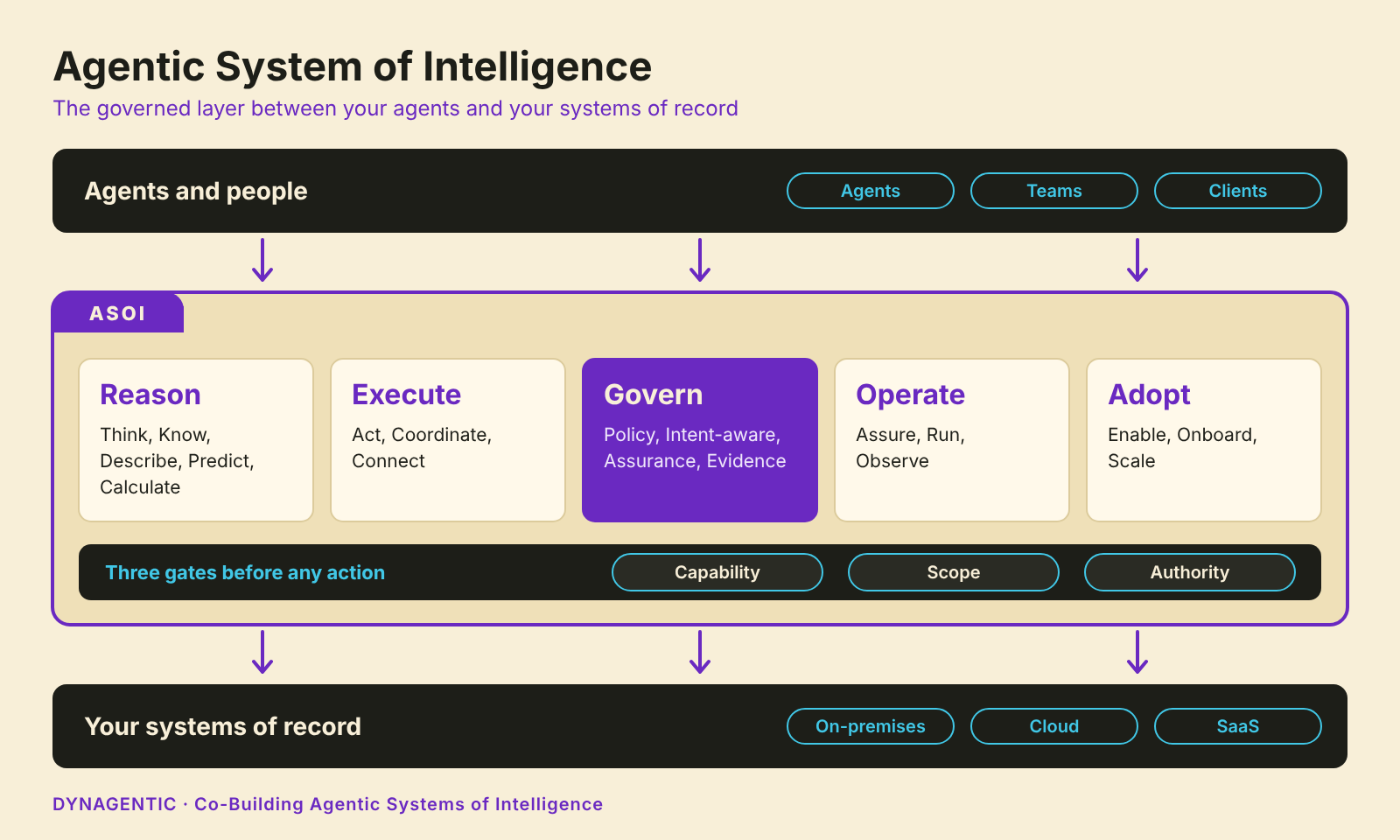Click the ASOI tab label
Viewport: 1400px width, 840px height.
[118, 313]
